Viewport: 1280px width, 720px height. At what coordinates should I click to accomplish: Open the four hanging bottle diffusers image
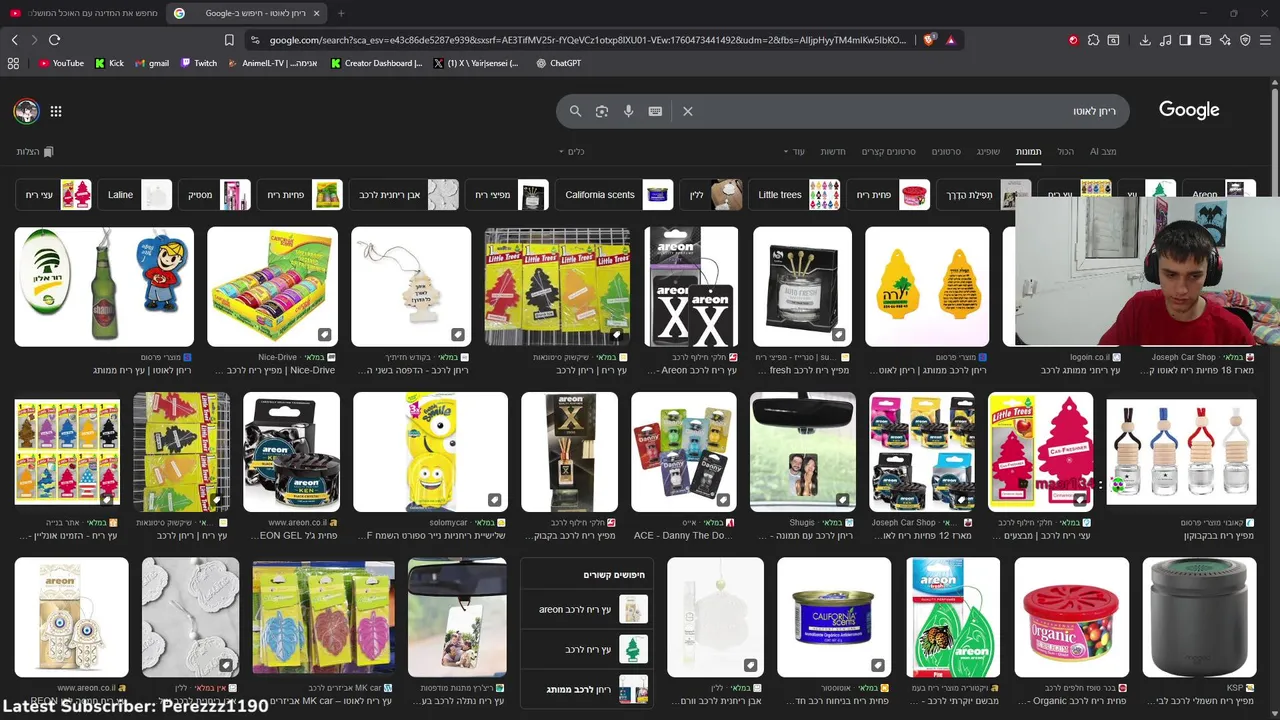1181,452
